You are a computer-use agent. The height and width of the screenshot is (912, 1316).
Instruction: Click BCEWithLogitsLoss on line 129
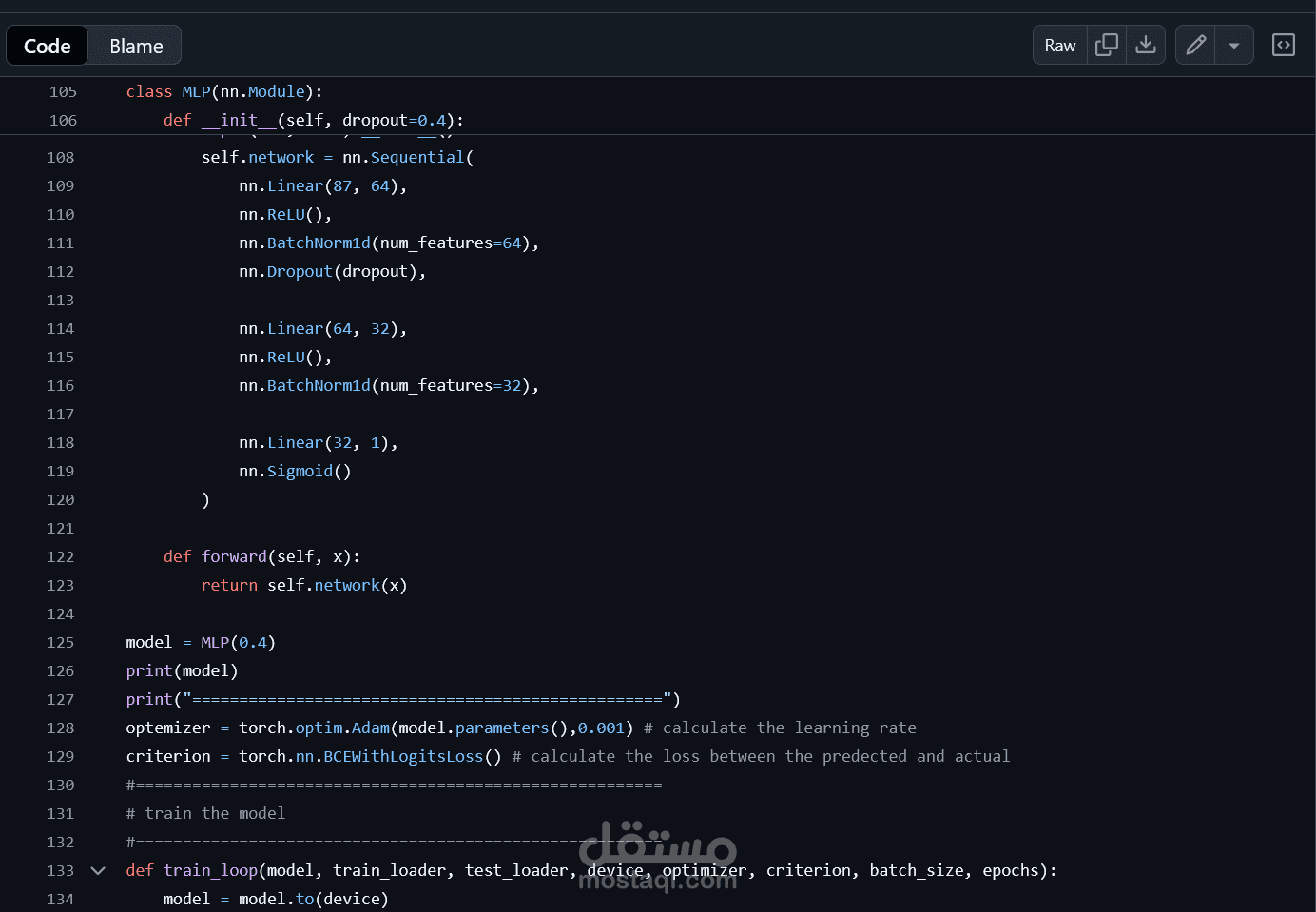pos(403,756)
